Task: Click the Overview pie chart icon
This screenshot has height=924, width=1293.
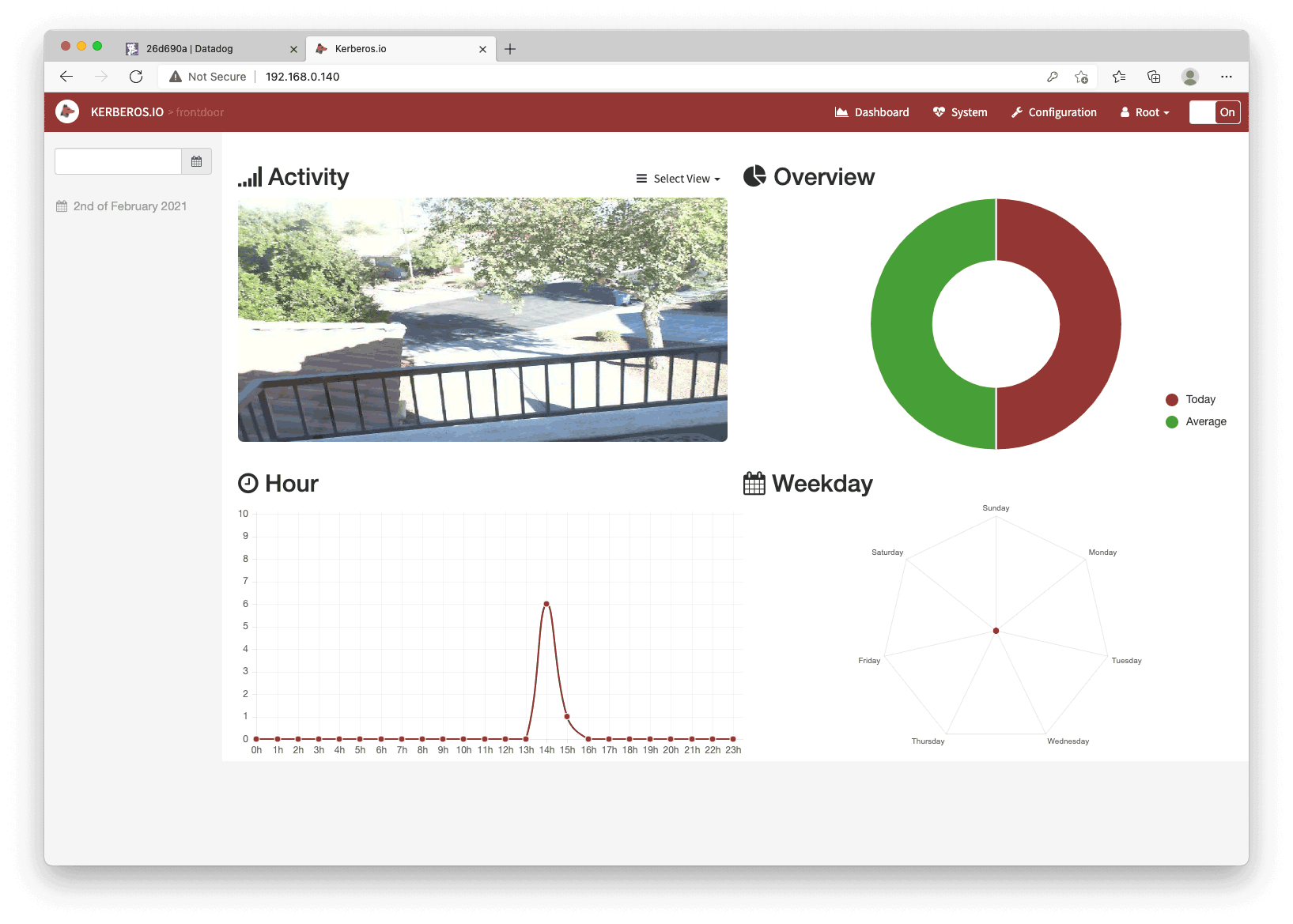Action: 756,176
